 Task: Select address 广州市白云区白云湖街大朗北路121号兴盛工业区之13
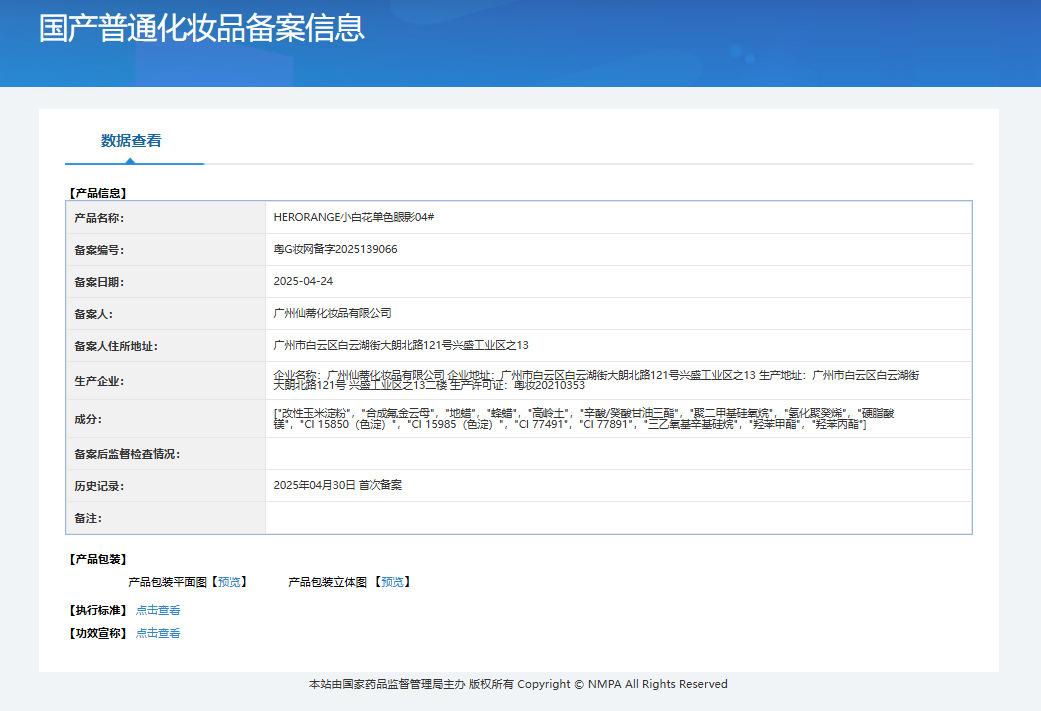coord(401,345)
